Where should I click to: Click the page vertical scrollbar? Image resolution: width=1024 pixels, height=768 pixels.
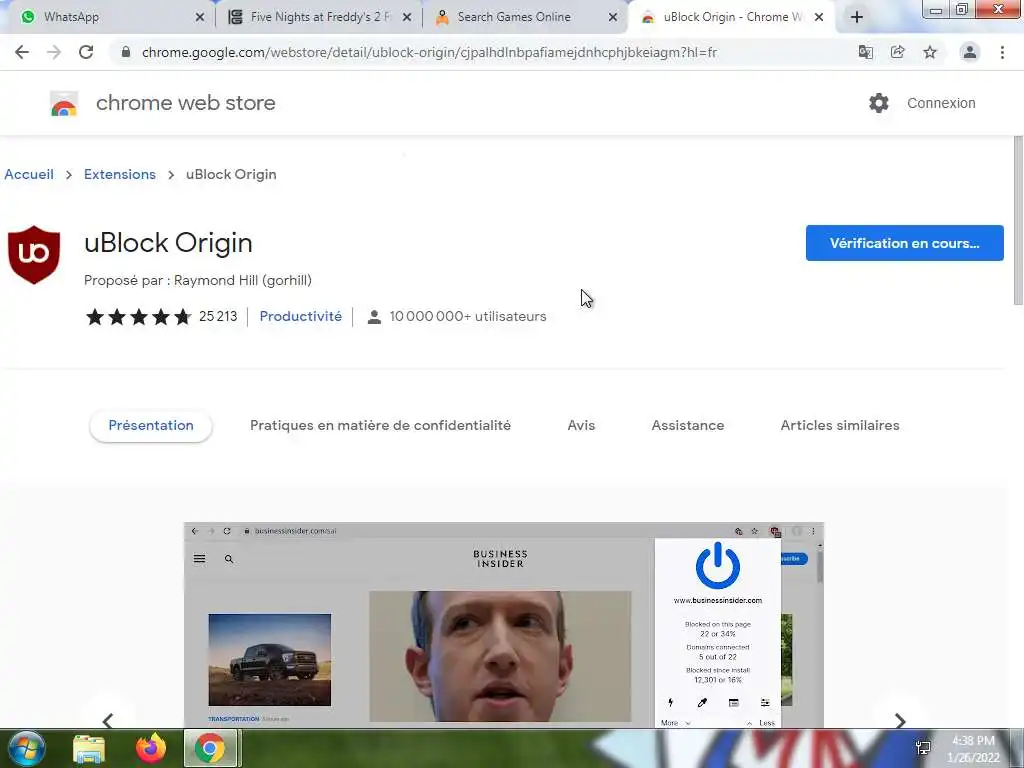coord(1018,220)
